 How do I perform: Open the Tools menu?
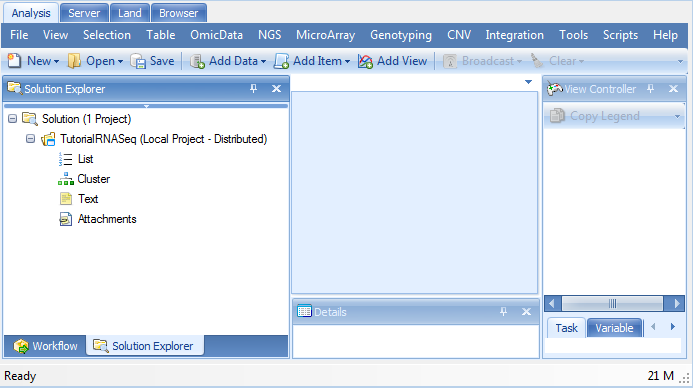[x=573, y=35]
